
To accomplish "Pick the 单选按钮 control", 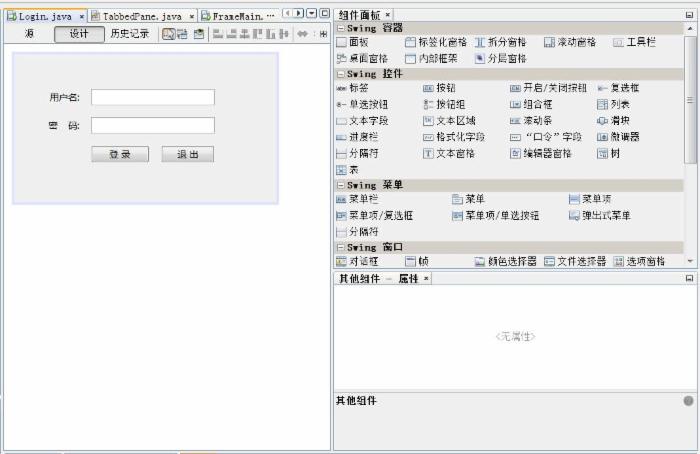I will click(x=362, y=104).
